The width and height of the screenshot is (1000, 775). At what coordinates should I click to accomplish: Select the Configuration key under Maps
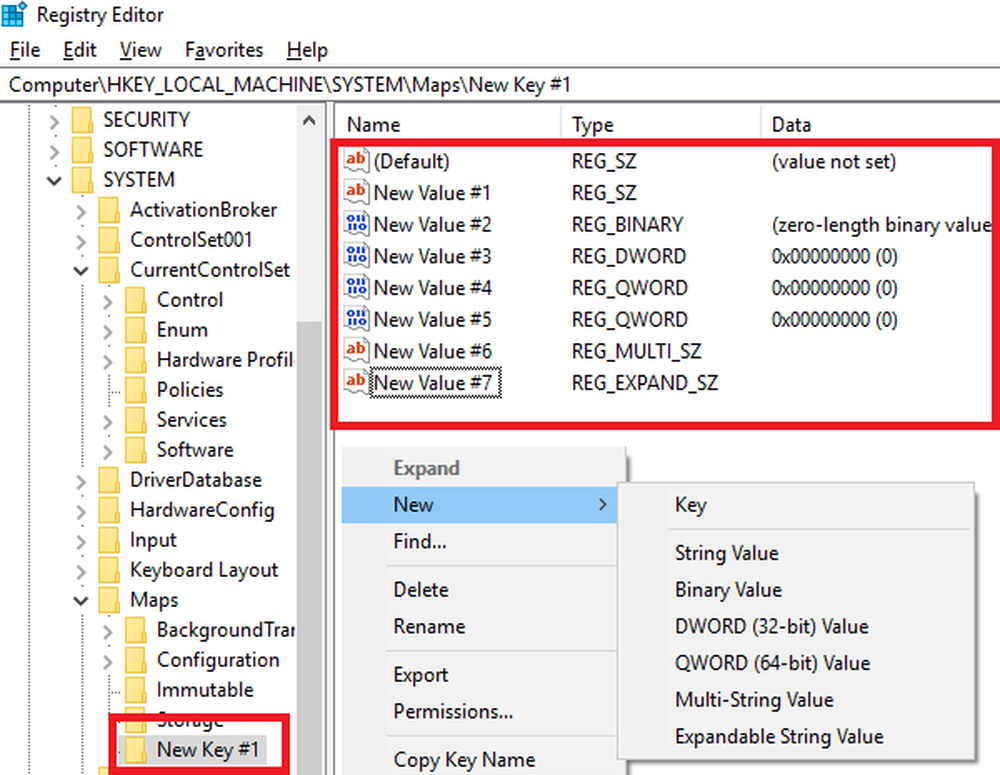click(217, 660)
